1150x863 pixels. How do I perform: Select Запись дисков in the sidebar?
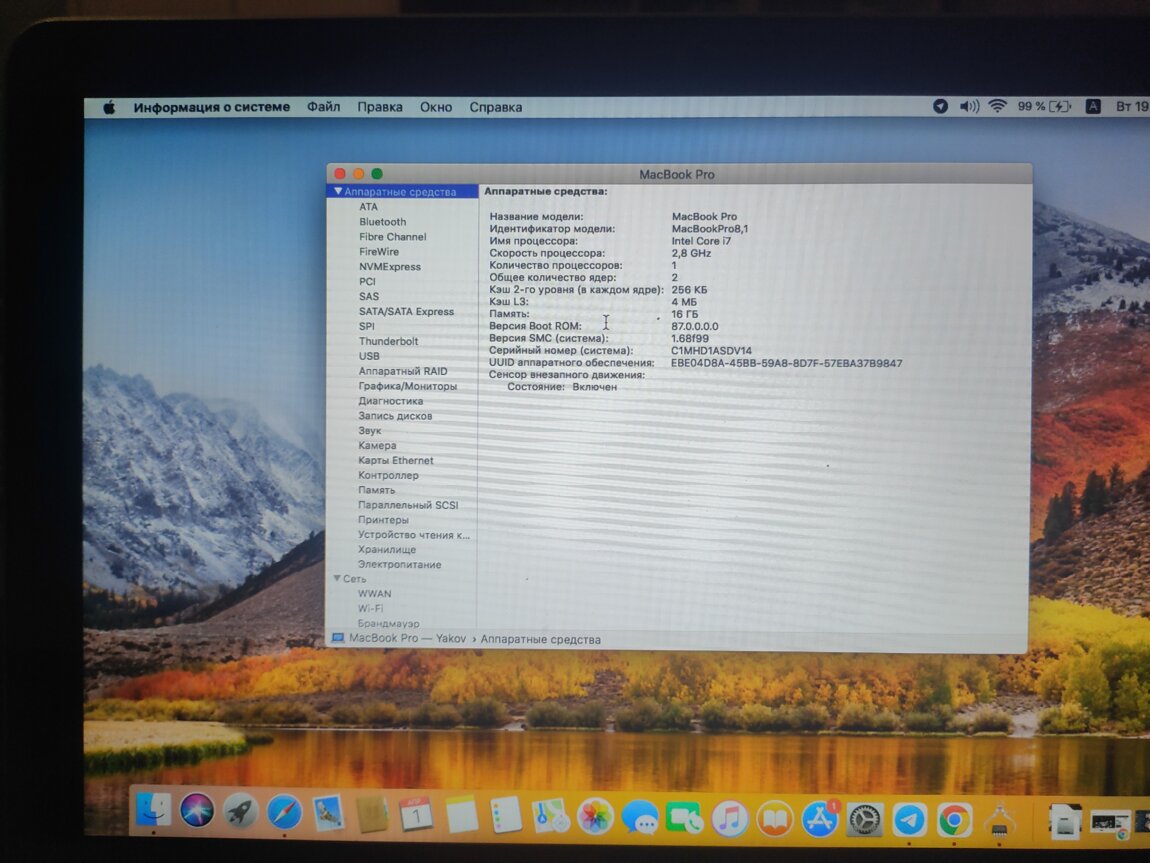[395, 416]
